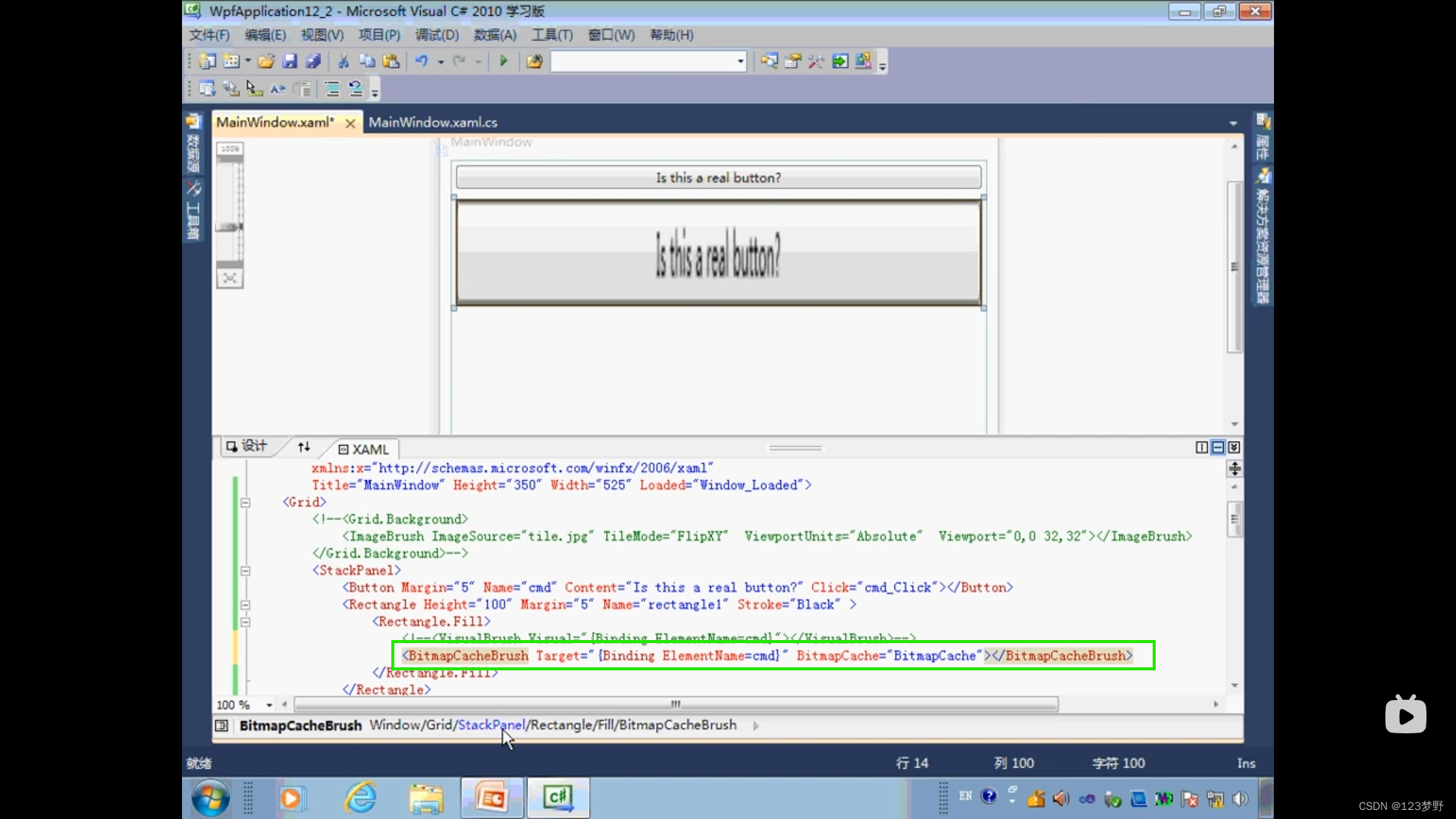Click the New Project toolbar icon
The image size is (1456, 819).
coord(207,61)
